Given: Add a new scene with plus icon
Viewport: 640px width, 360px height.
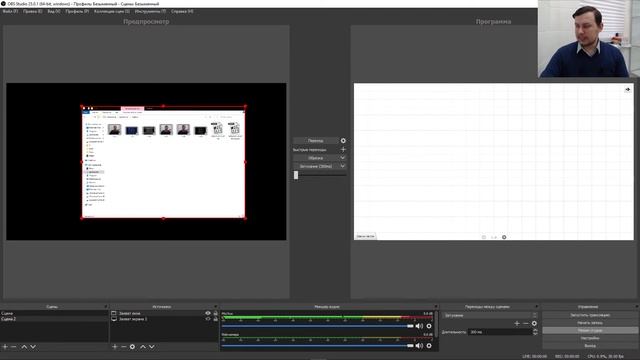Looking at the screenshot, I should click(x=5, y=347).
